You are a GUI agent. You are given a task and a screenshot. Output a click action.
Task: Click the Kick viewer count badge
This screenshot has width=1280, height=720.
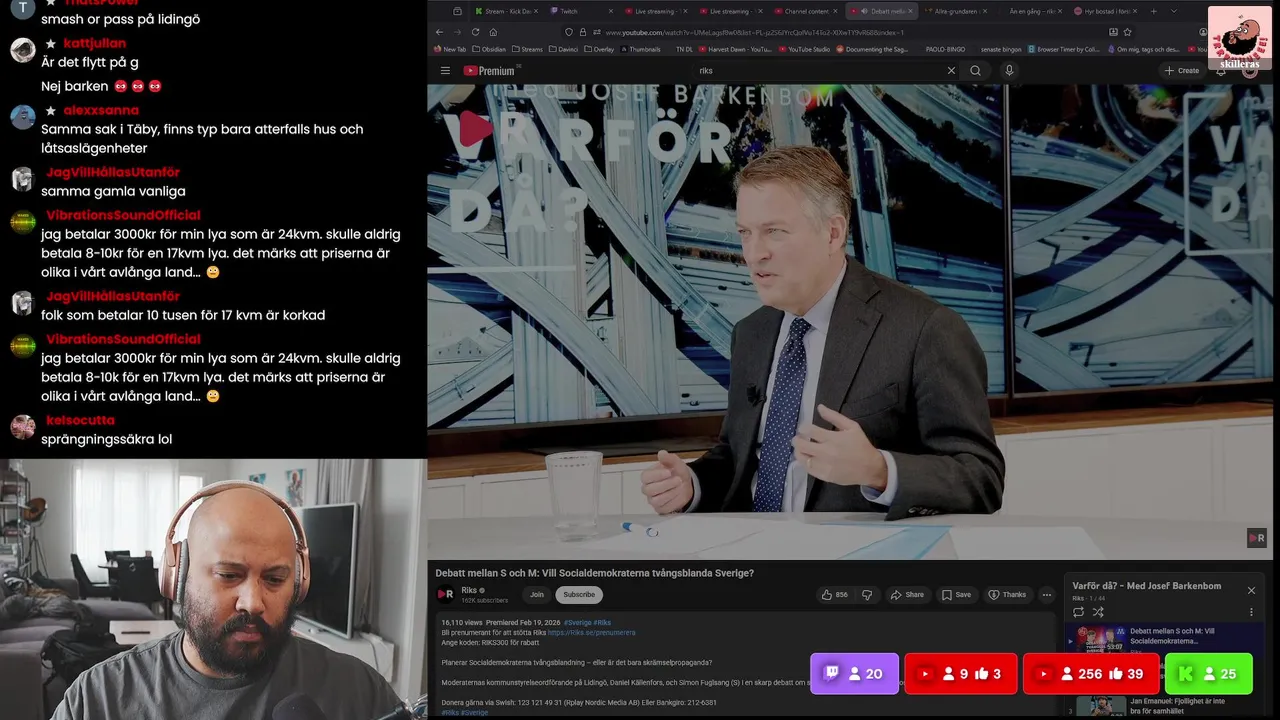[x=1208, y=674]
